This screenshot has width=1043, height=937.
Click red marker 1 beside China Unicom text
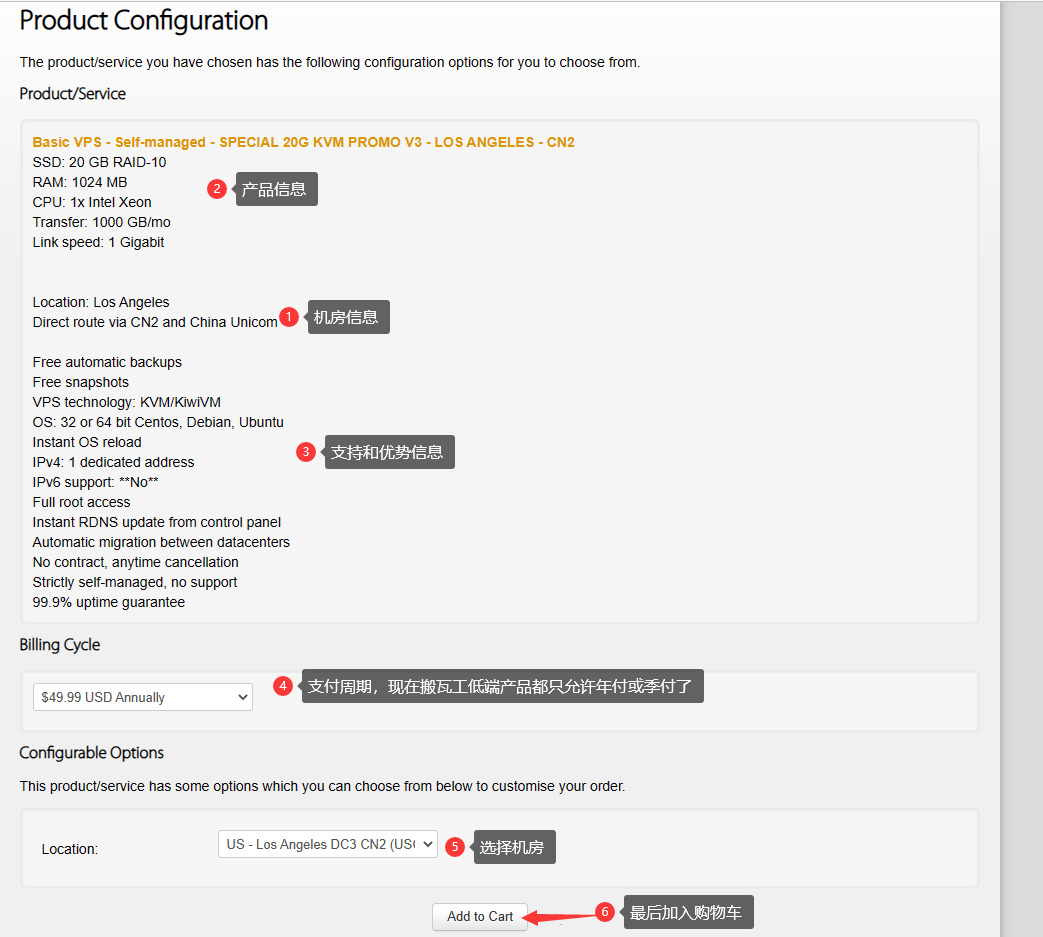(x=289, y=317)
